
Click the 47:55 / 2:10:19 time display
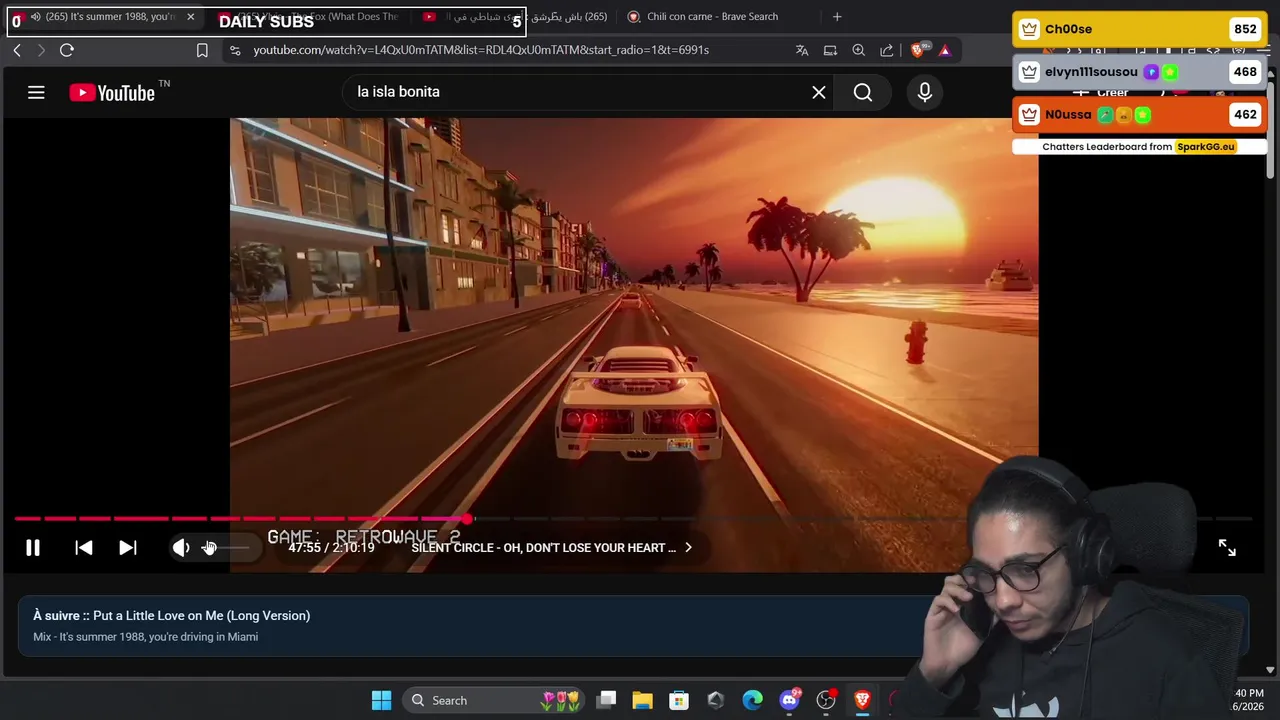click(x=331, y=548)
